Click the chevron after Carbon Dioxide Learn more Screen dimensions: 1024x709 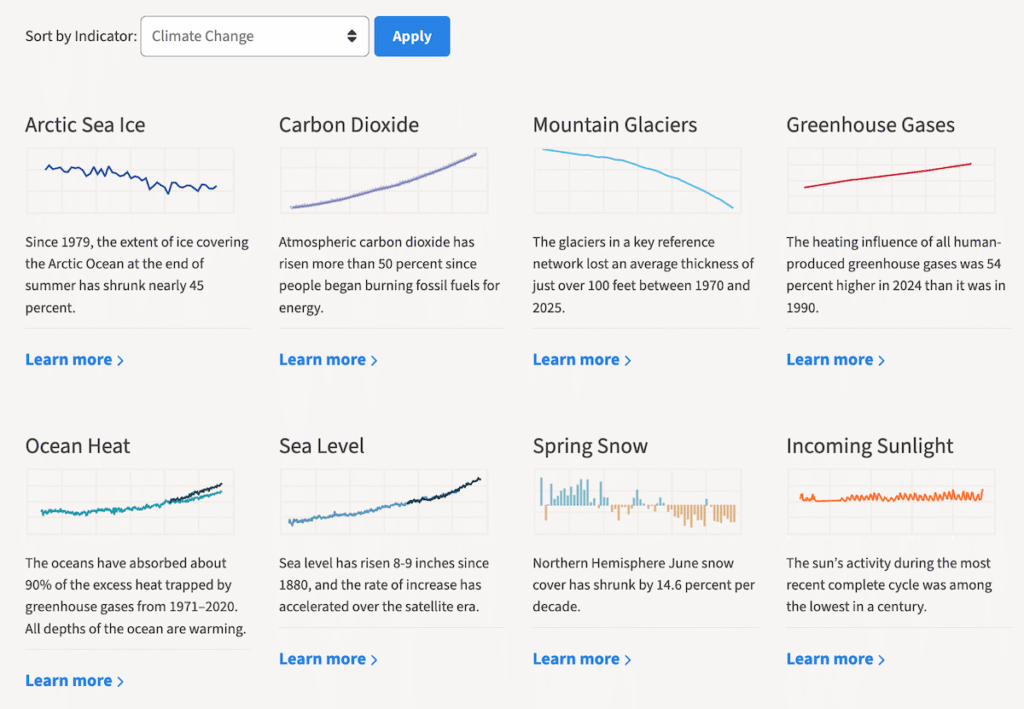pyautogui.click(x=374, y=360)
